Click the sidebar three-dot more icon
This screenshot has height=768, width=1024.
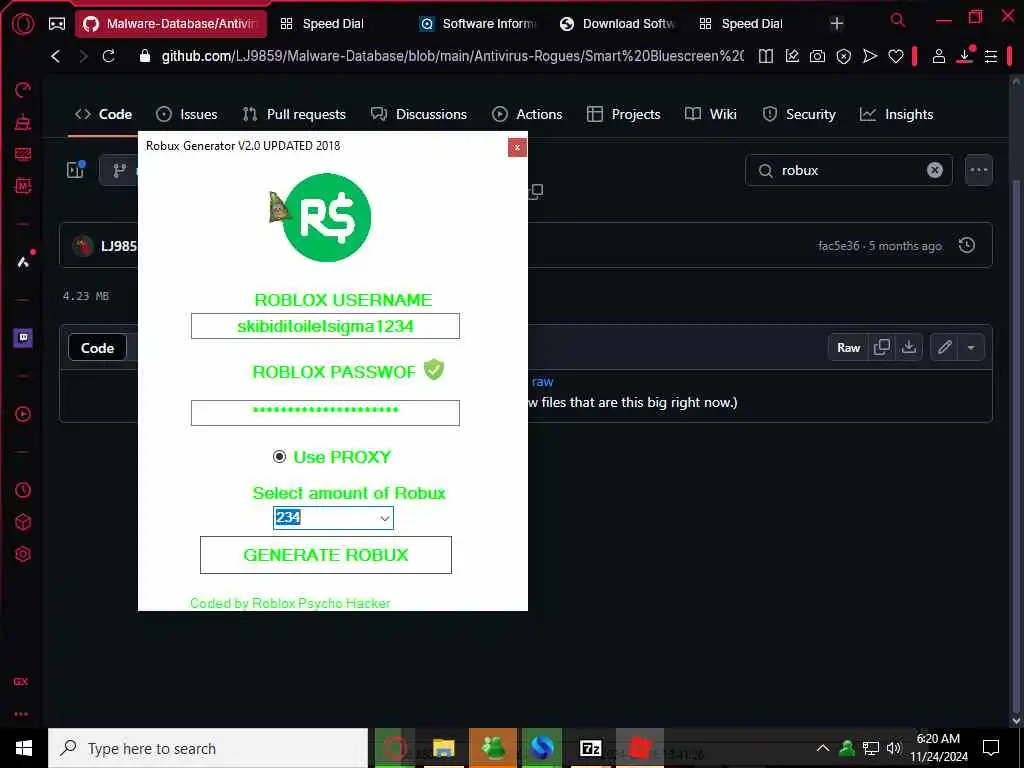pyautogui.click(x=21, y=714)
